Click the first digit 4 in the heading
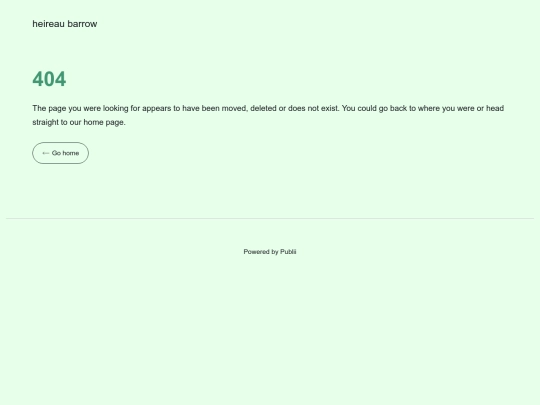Viewport: 540px width, 405px height. [38, 79]
